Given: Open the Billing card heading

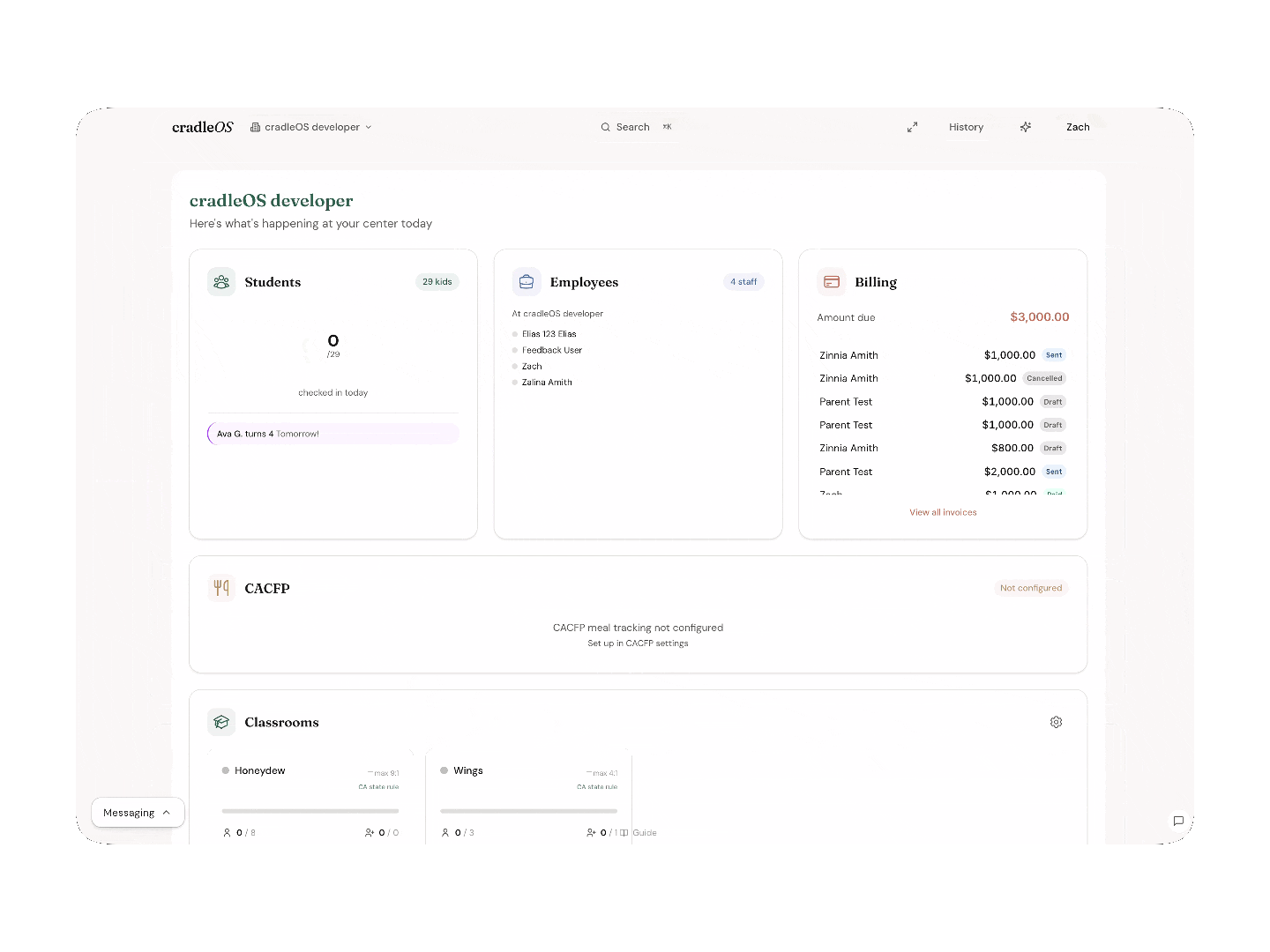Looking at the screenshot, I should [x=876, y=282].
